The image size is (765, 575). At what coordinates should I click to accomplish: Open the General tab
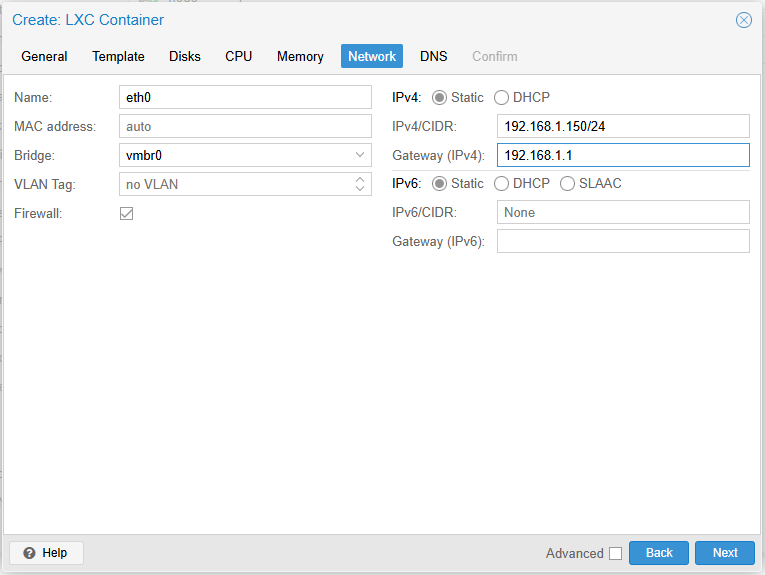pos(44,56)
